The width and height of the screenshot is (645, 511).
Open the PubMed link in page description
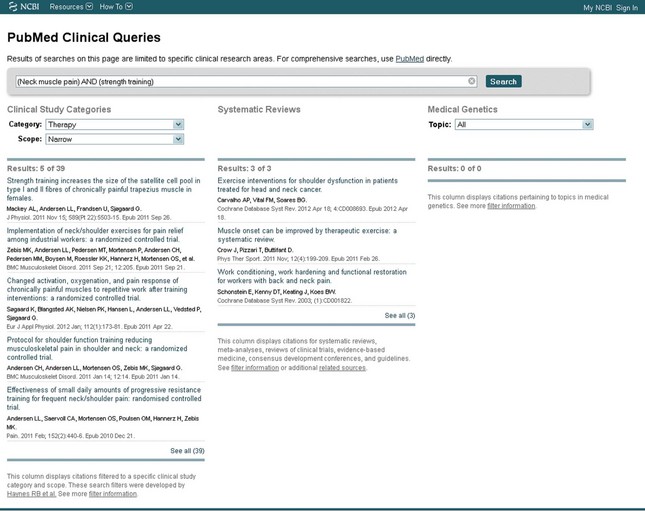pos(409,59)
